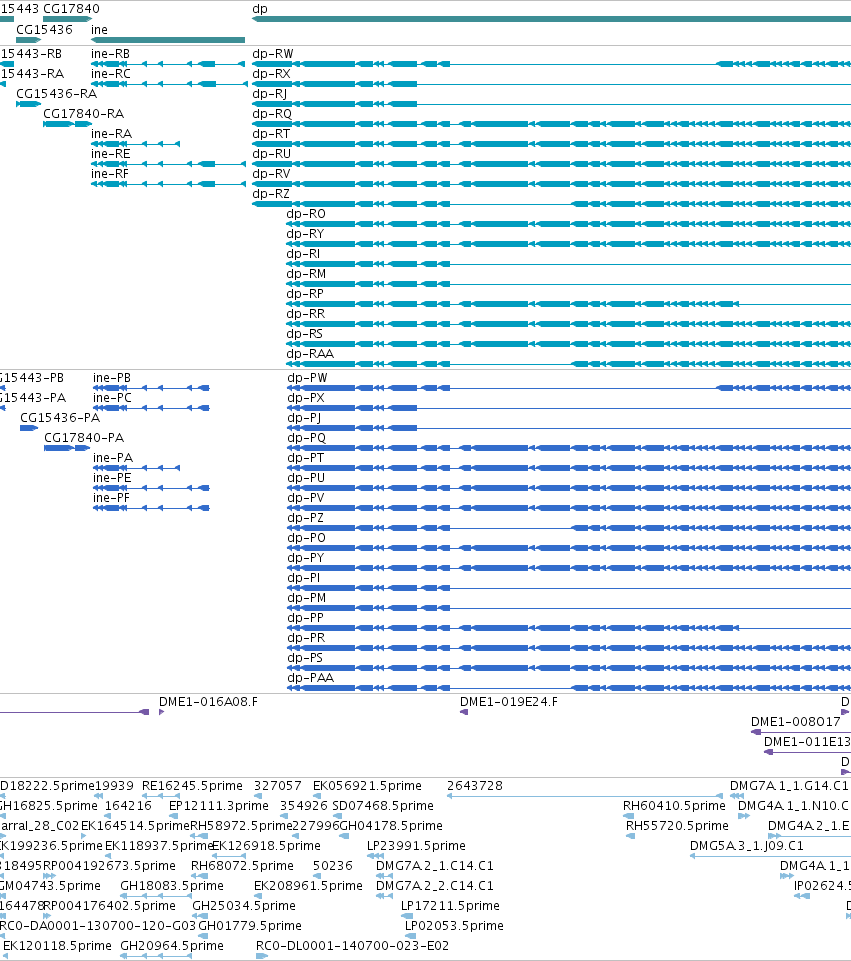Viewport: 851px width, 961px height.
Task: Select protein label dp-PY
Action: [x=306, y=558]
